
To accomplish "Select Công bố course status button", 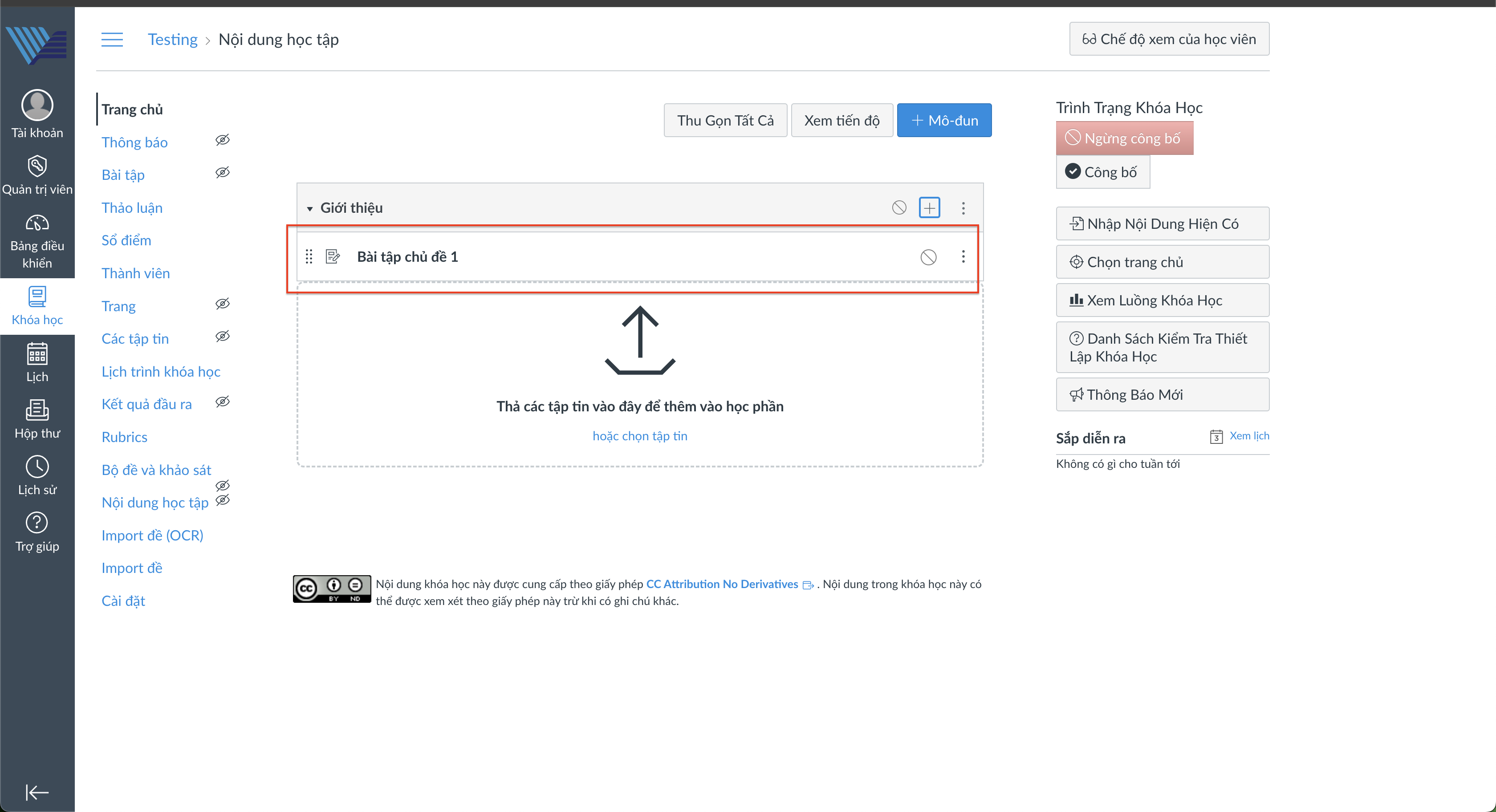I will [1102, 172].
